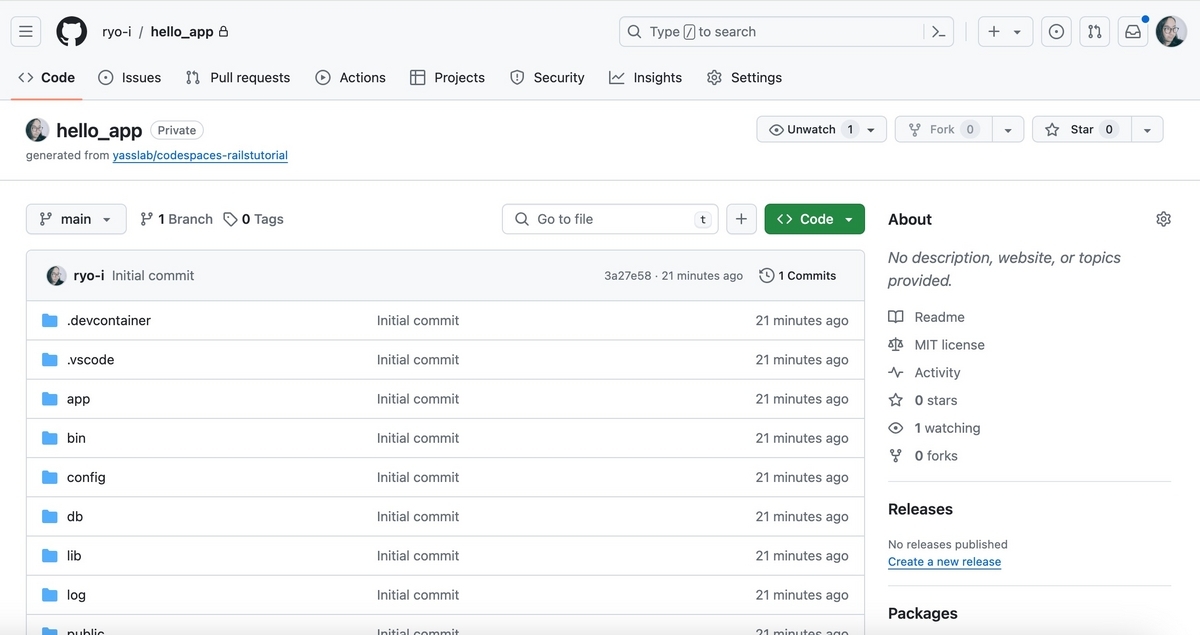
Task: Click the Add file plus button
Action: click(741, 219)
